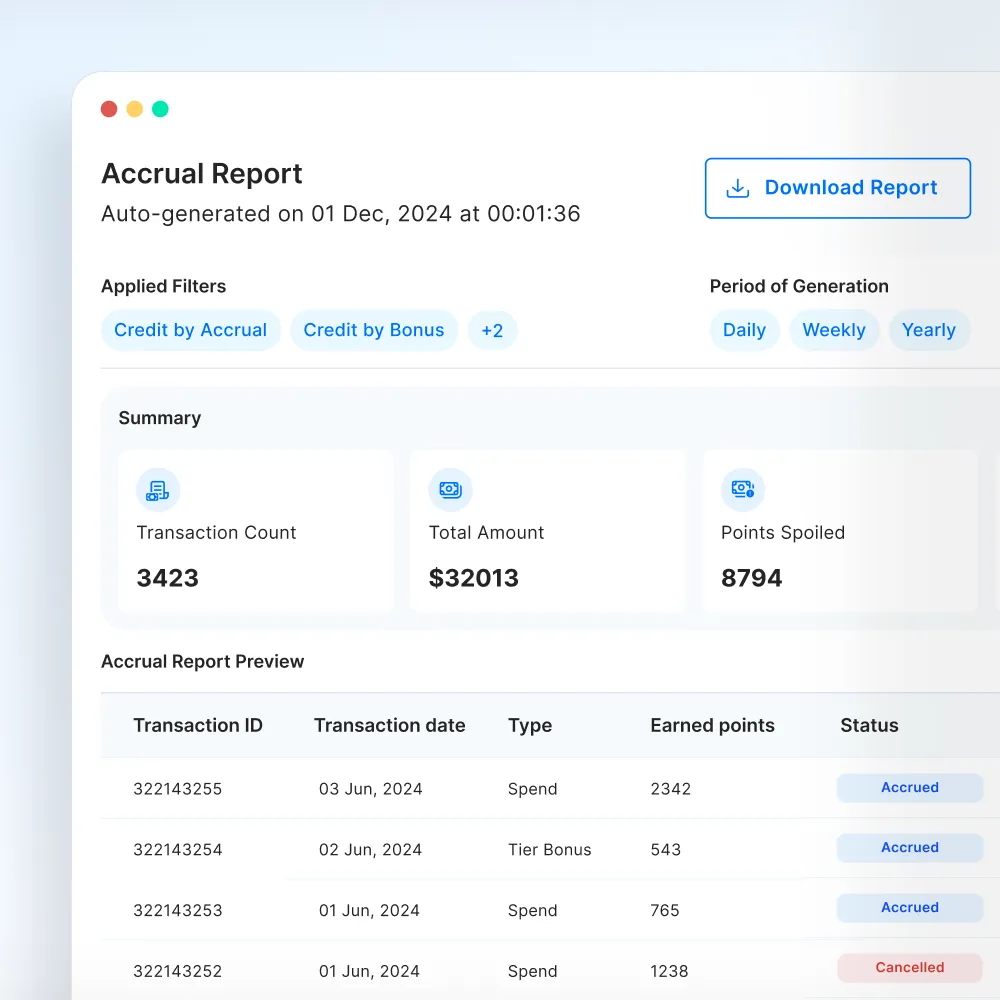This screenshot has width=1000, height=1000.
Task: Click the Points Spoiled coin icon
Action: tap(741, 490)
